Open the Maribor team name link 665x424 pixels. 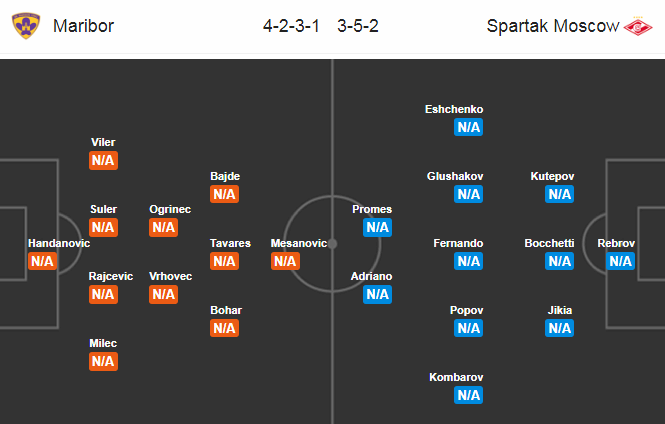point(84,26)
